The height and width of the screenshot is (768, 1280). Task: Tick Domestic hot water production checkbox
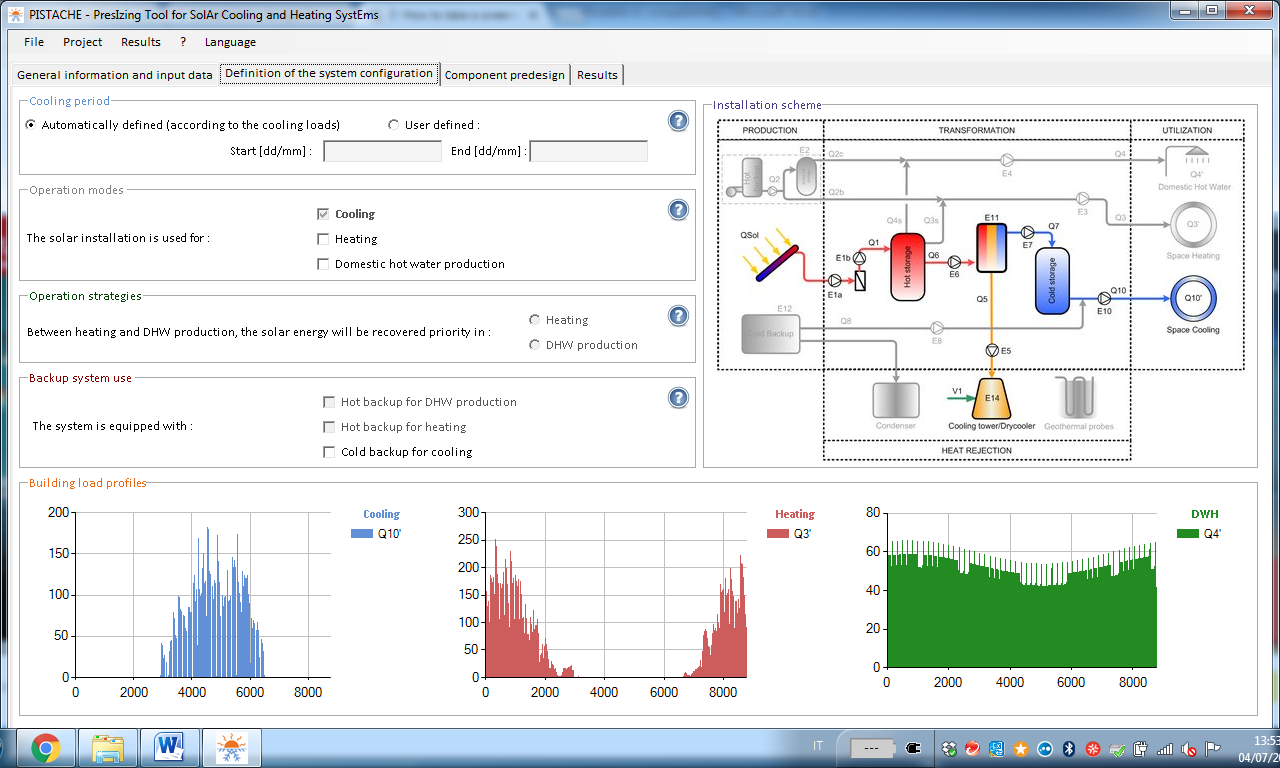pyautogui.click(x=323, y=264)
